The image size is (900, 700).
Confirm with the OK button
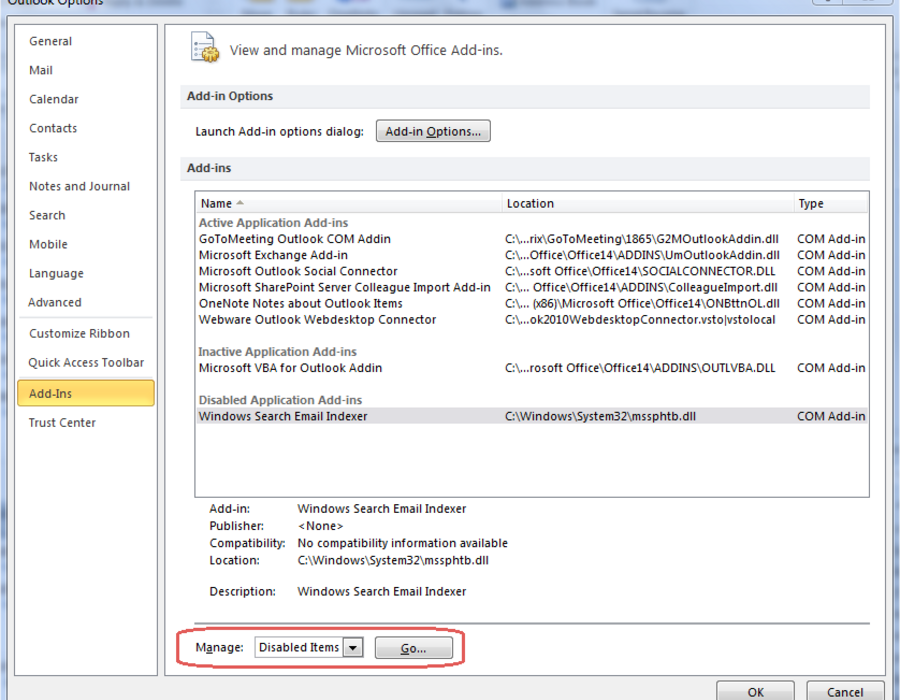[755, 691]
